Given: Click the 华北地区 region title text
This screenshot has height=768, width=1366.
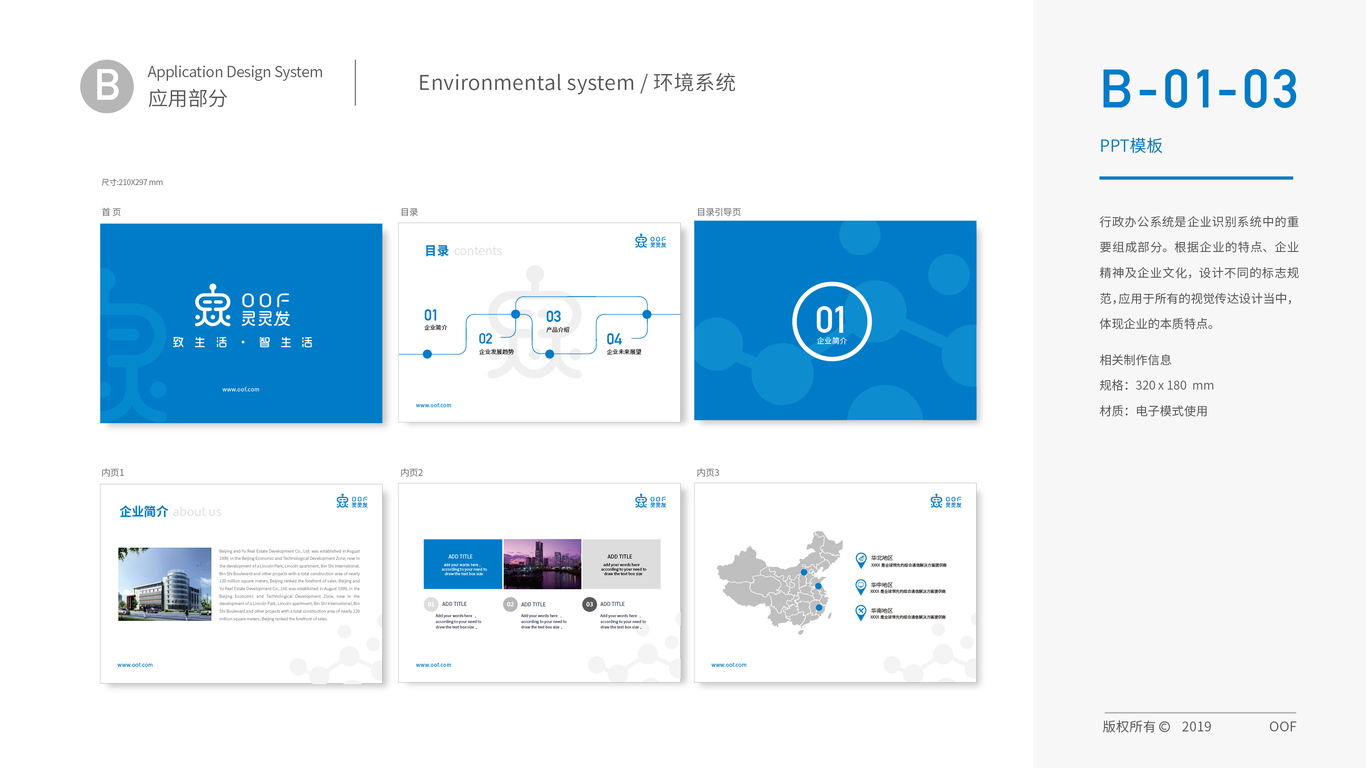Looking at the screenshot, I should coord(881,558).
